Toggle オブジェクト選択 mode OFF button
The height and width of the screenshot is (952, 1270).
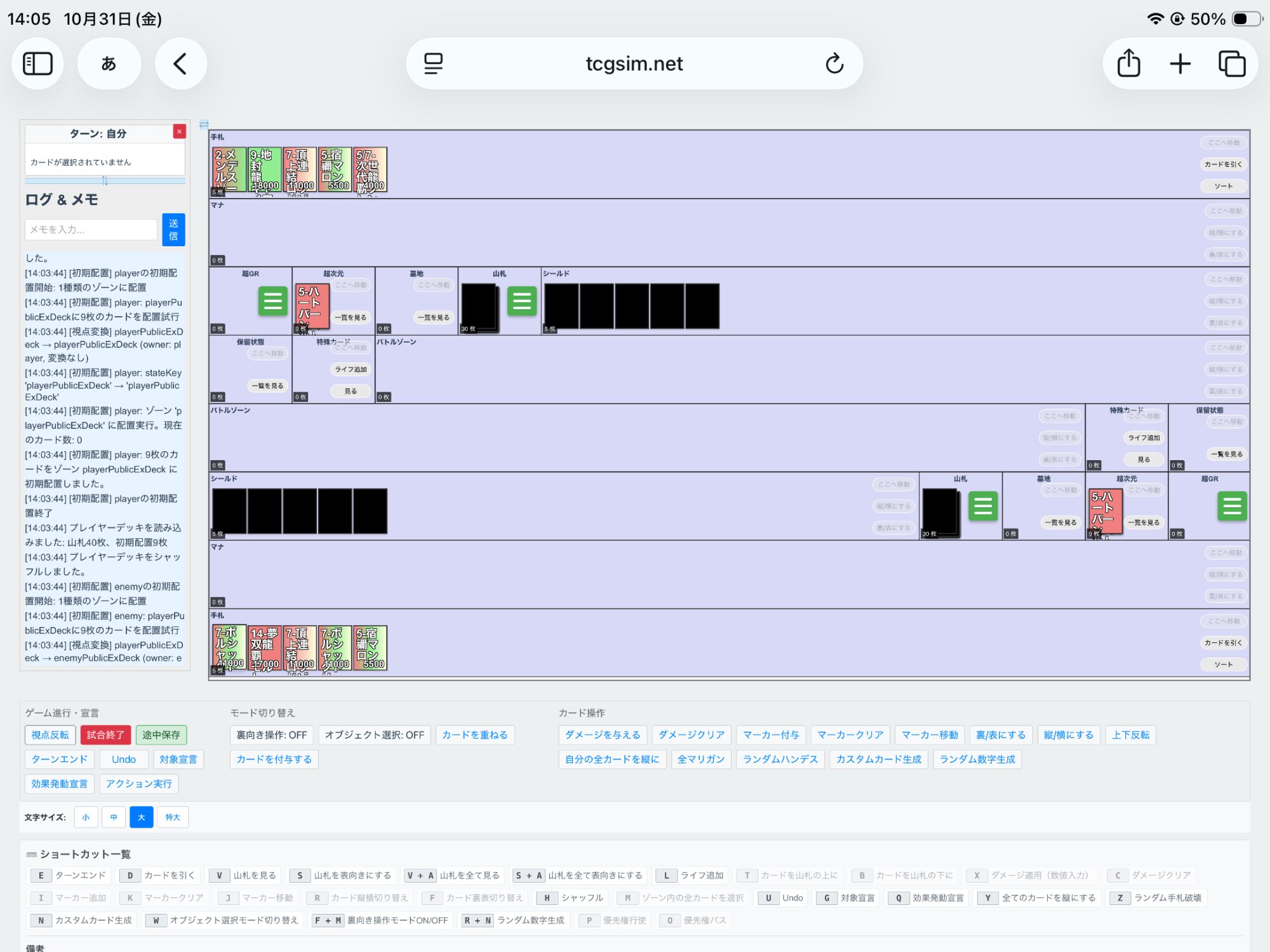[374, 735]
